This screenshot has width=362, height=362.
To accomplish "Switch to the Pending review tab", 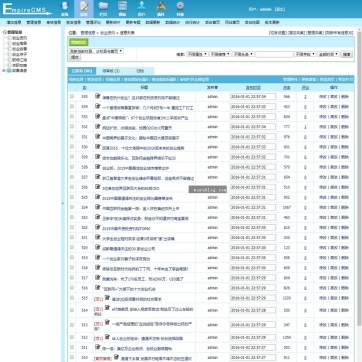I will (111, 71).
